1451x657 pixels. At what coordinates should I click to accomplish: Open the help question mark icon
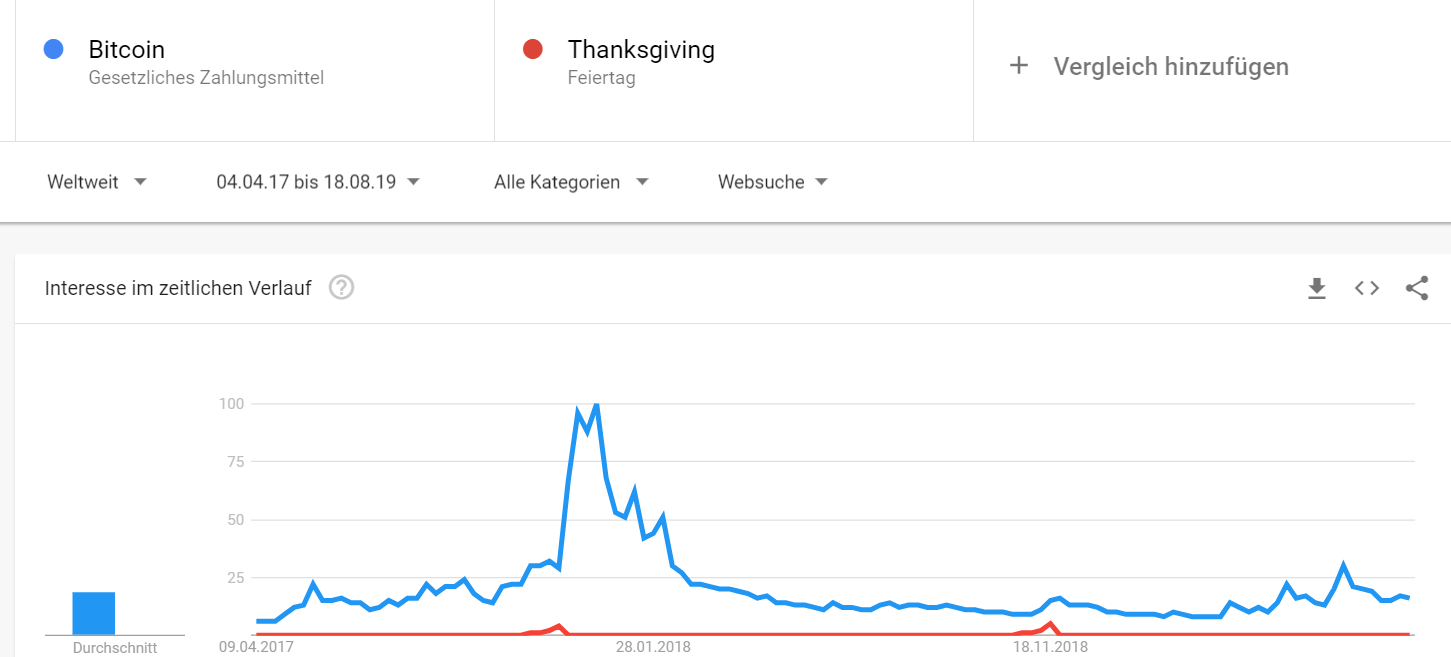click(342, 288)
